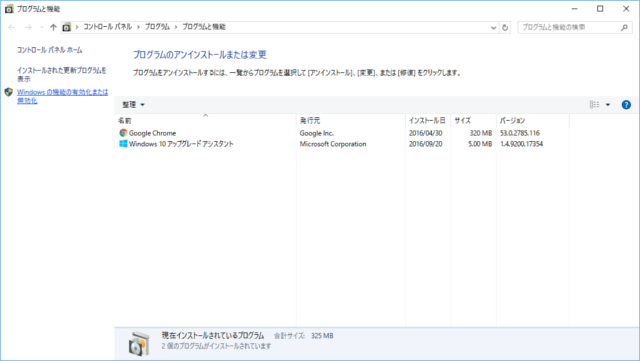The image size is (640, 361).
Task: Sort by 名前 column header
Action: coord(206,120)
